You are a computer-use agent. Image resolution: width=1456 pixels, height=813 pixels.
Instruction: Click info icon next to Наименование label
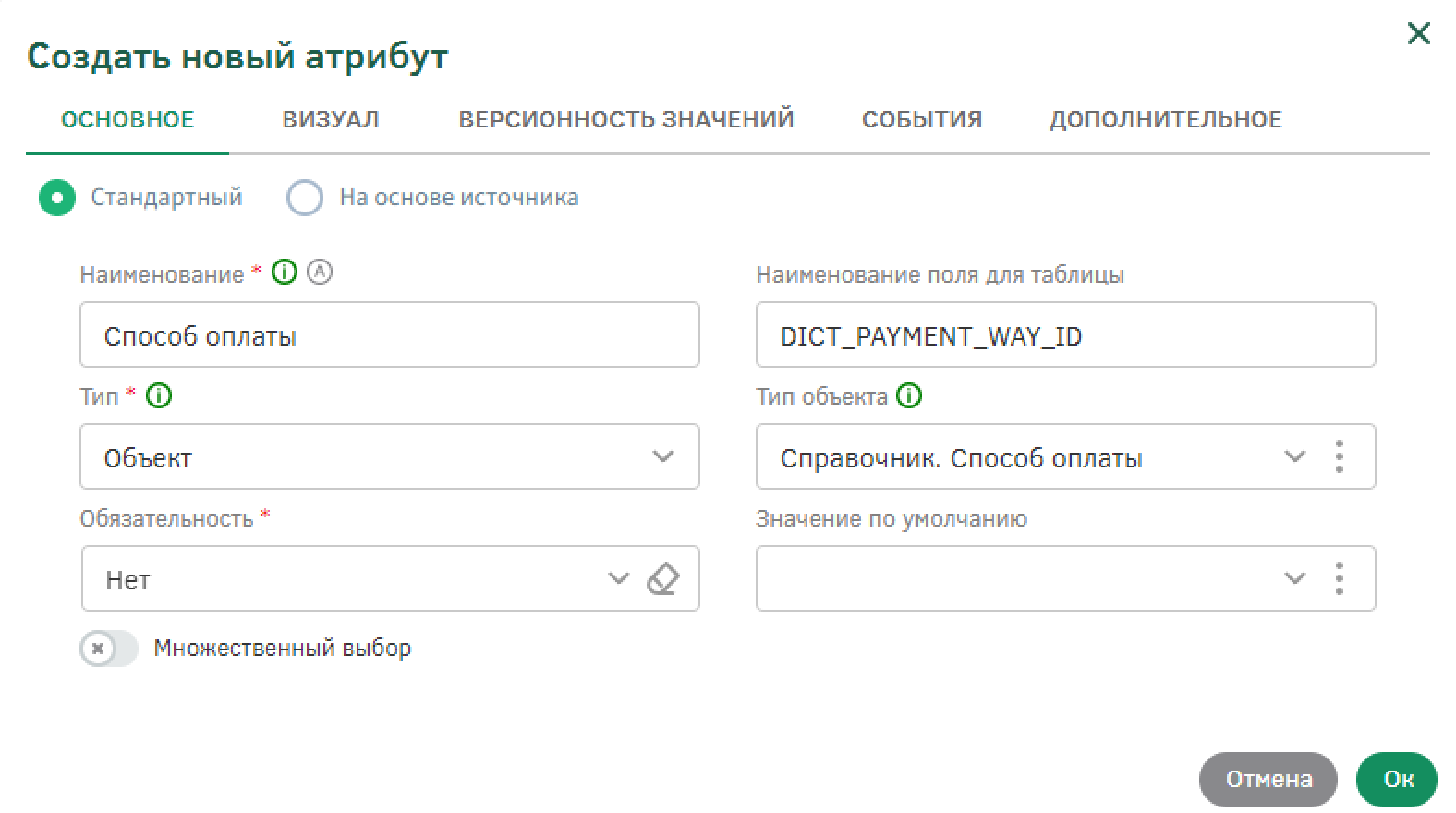point(285,273)
